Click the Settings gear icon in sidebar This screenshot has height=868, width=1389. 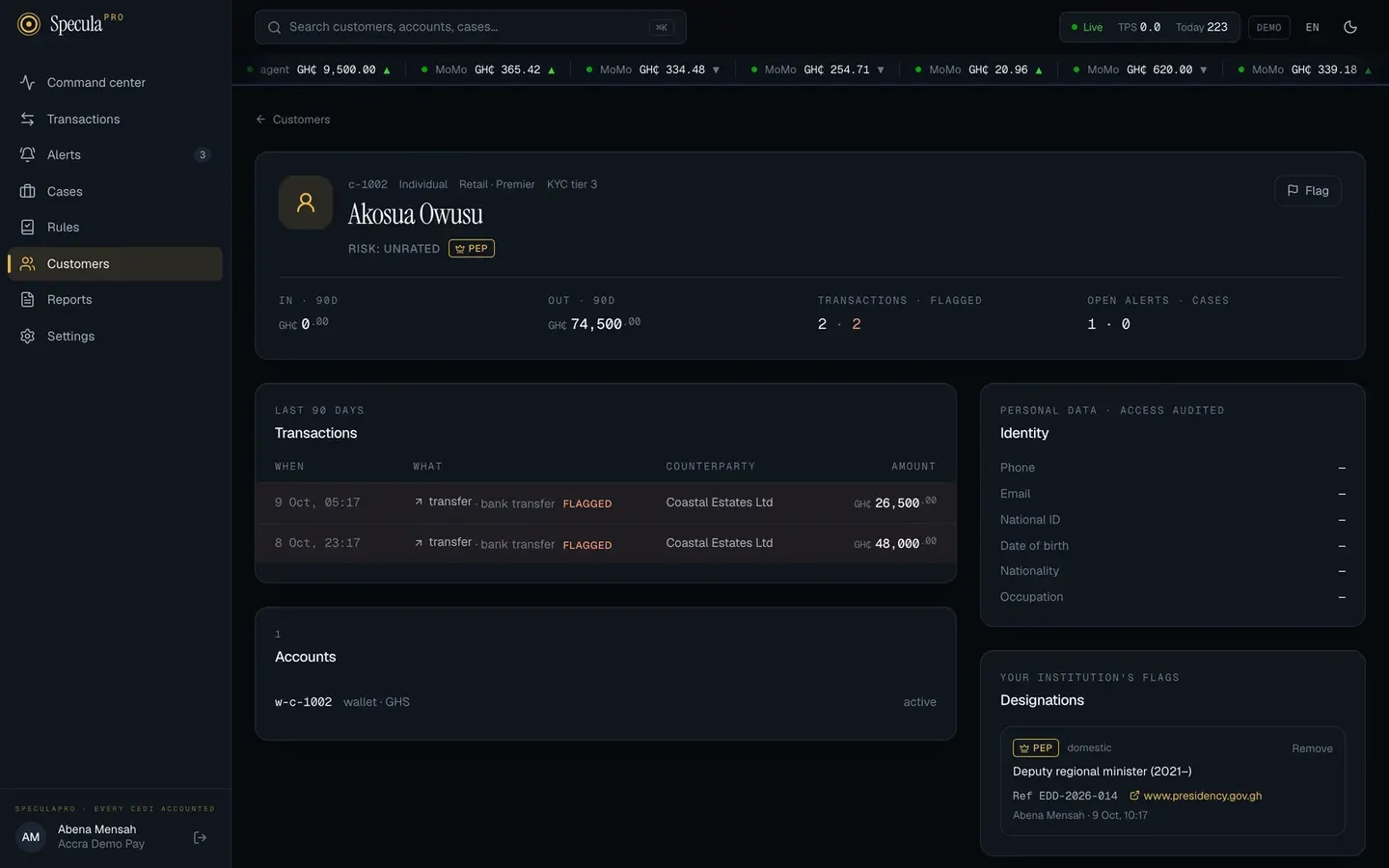[28, 337]
